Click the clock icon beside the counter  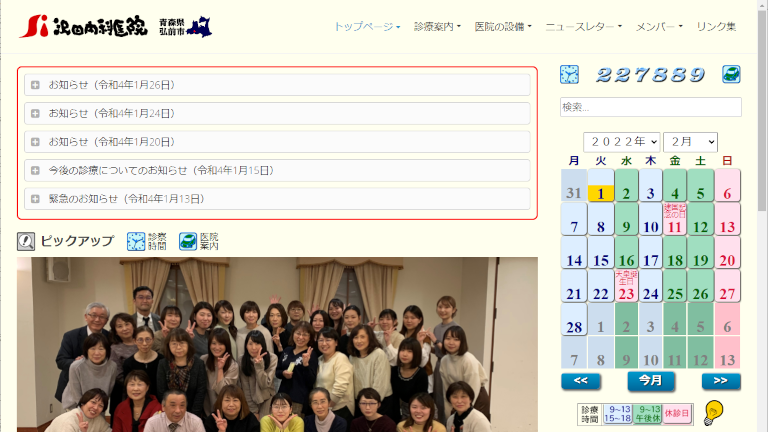point(569,74)
